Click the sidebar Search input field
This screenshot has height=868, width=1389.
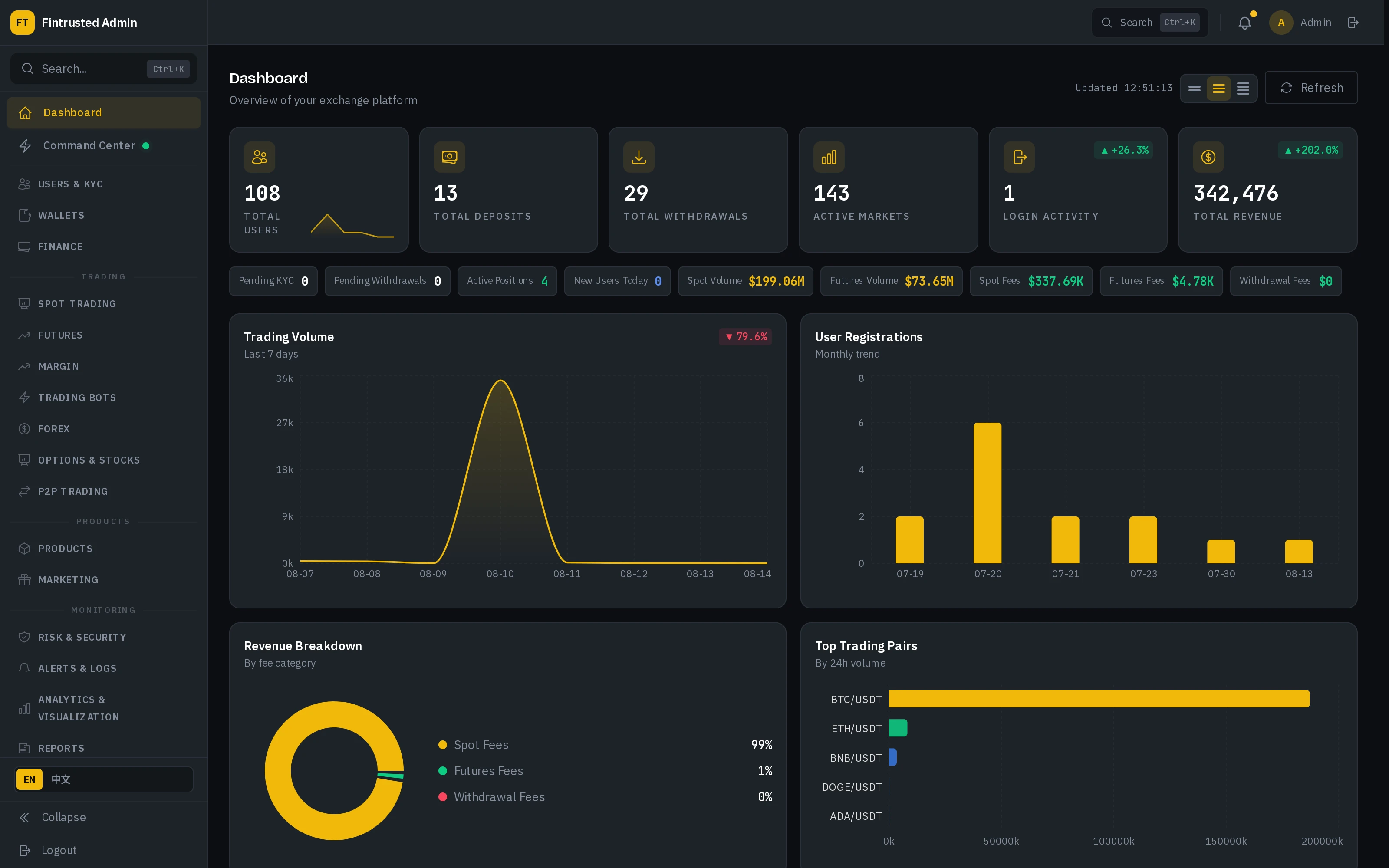click(103, 69)
